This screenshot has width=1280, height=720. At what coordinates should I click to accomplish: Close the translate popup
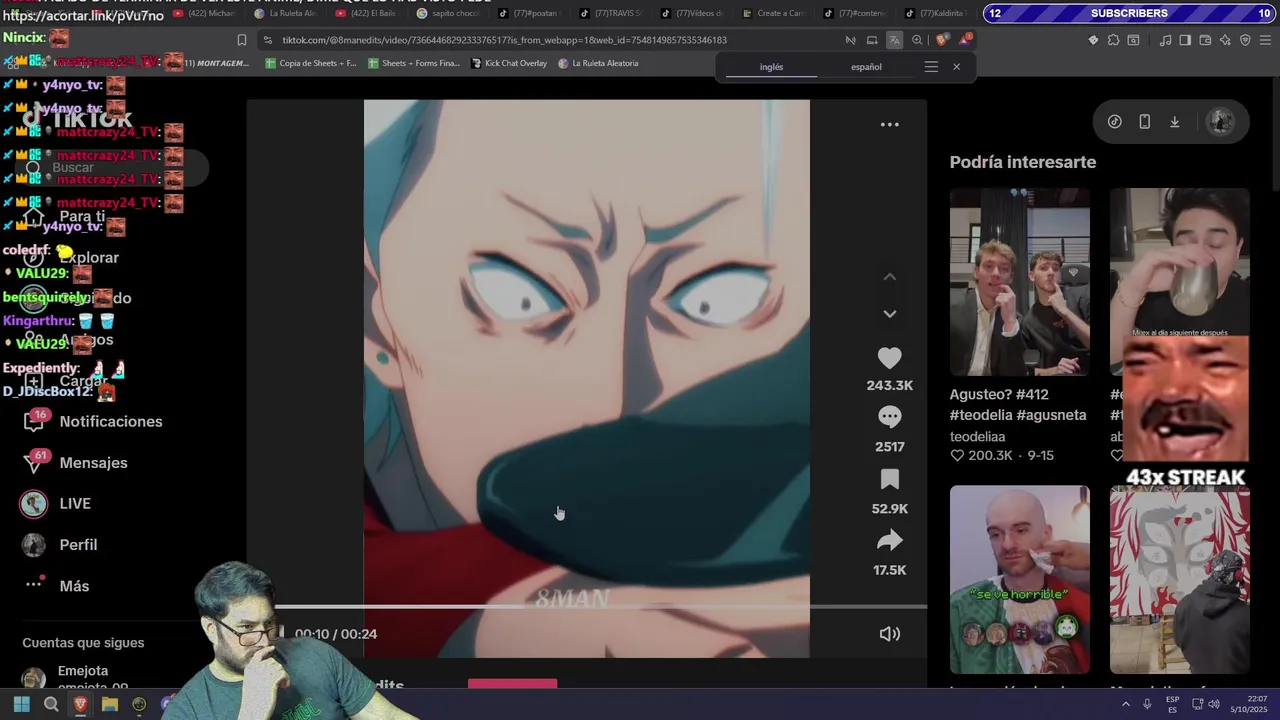[956, 67]
